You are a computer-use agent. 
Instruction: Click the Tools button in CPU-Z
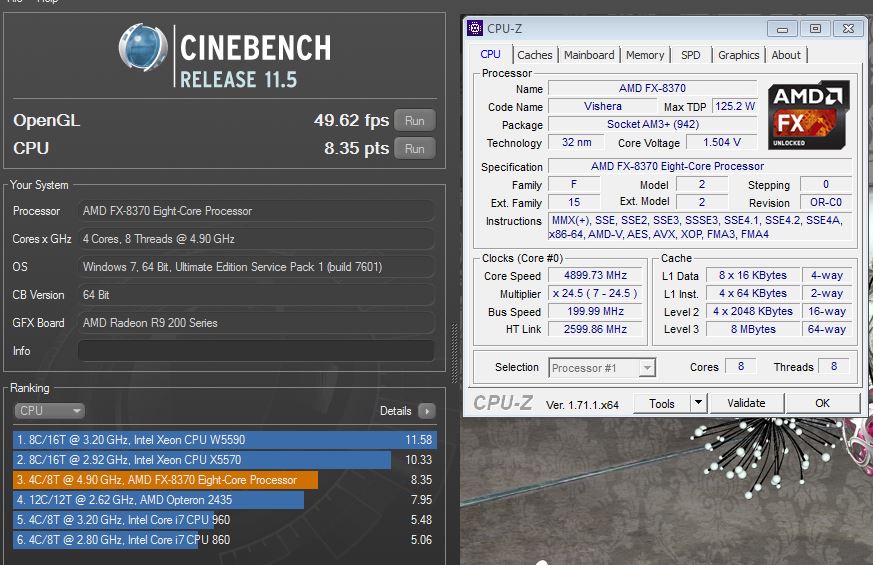(662, 403)
